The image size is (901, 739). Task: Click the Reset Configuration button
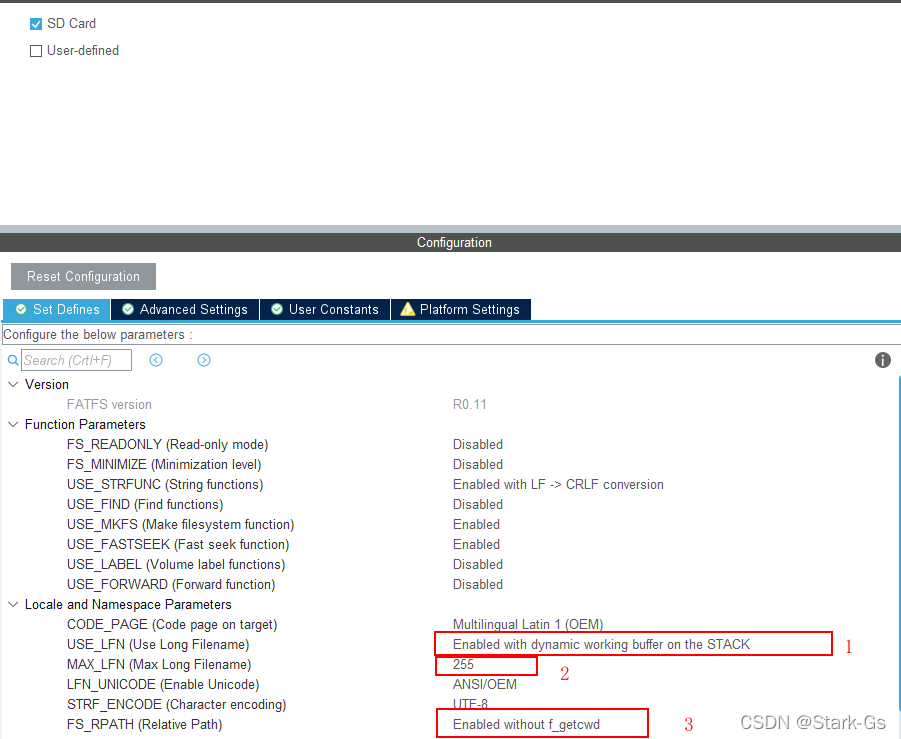click(83, 276)
